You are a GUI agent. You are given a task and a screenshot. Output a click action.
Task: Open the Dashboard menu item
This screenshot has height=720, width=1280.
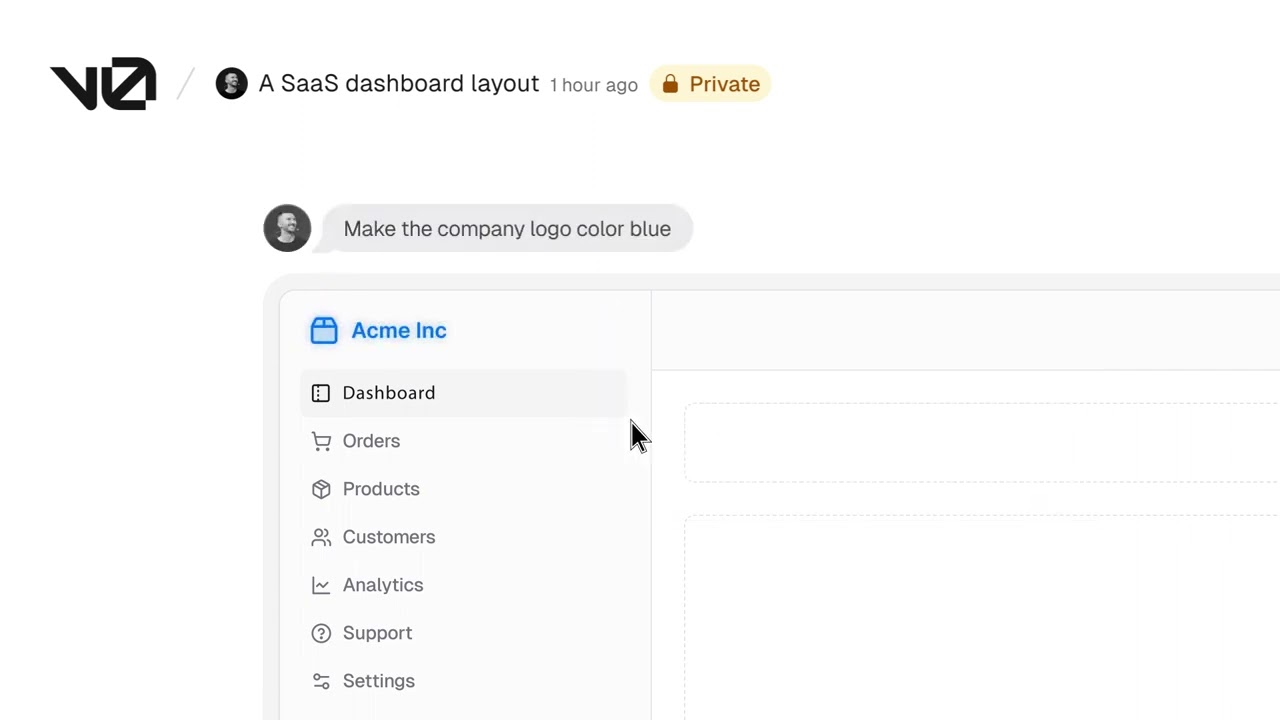(x=389, y=393)
